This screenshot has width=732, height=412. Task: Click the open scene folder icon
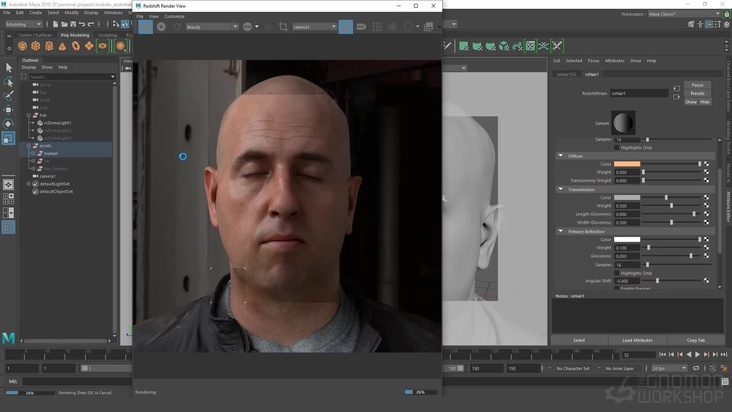[64, 24]
